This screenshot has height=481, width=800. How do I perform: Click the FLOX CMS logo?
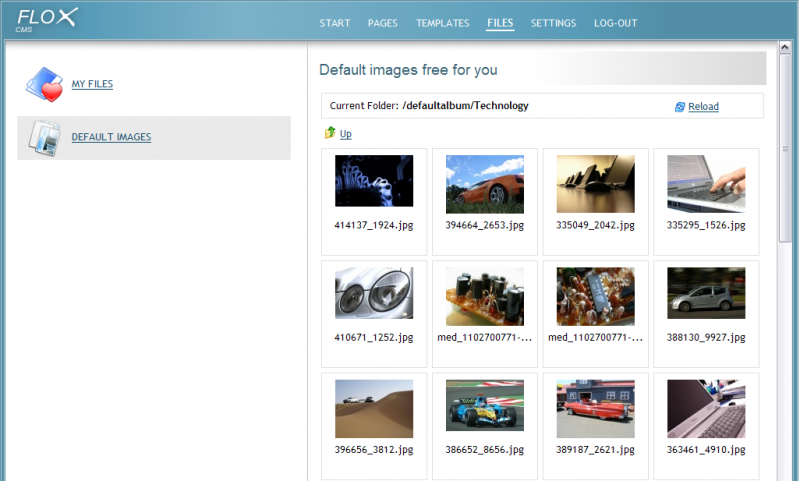point(46,20)
